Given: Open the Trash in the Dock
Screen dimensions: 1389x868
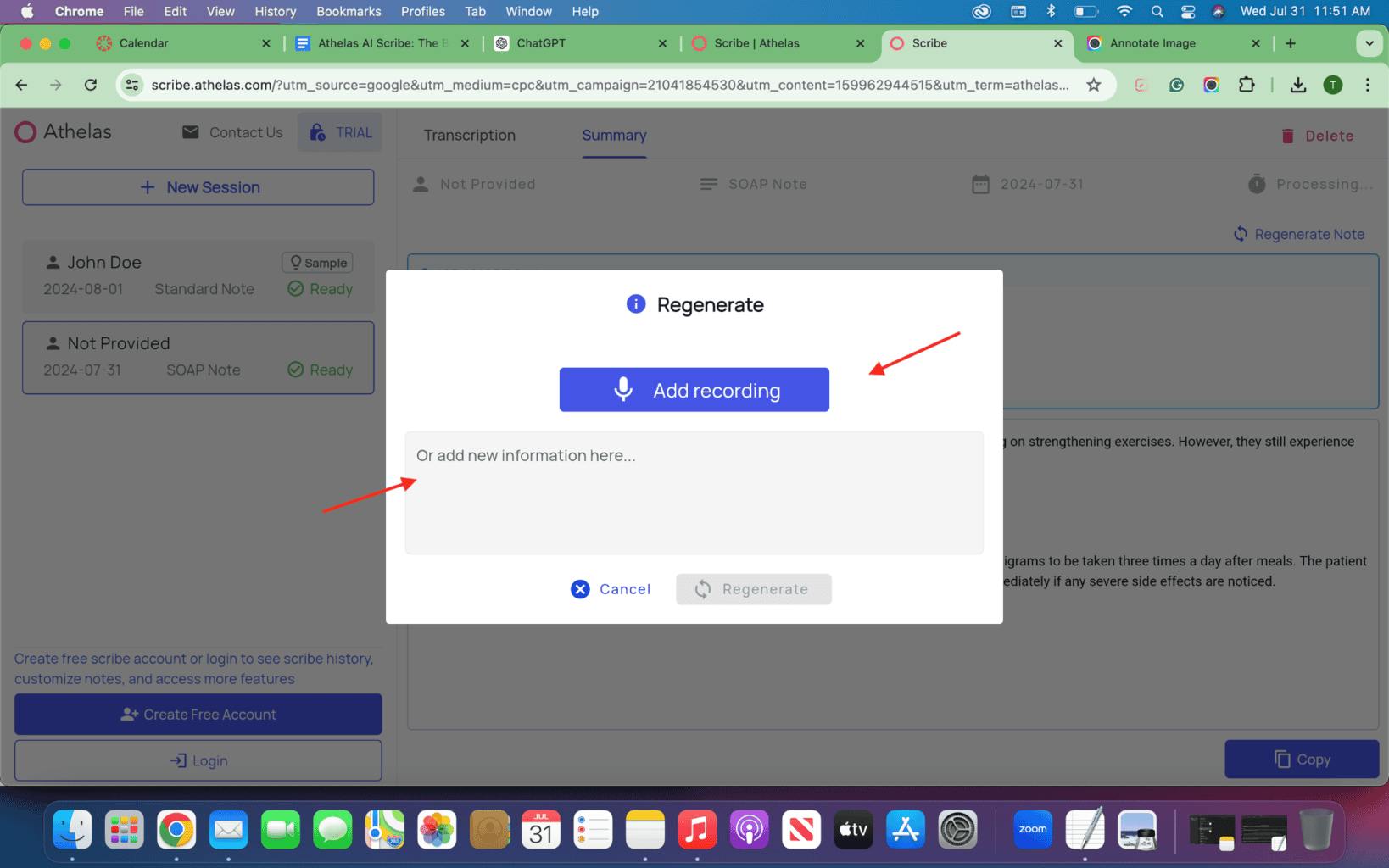Looking at the screenshot, I should coord(1316,830).
